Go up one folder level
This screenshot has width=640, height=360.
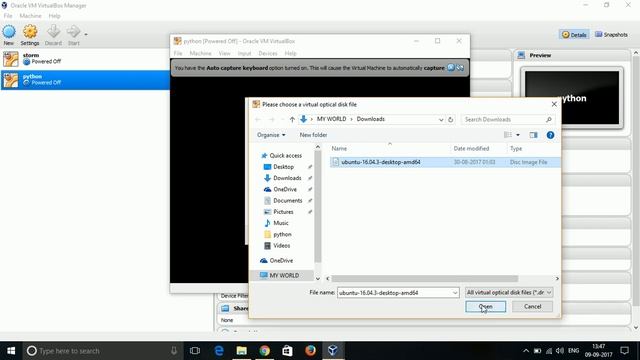[292, 120]
